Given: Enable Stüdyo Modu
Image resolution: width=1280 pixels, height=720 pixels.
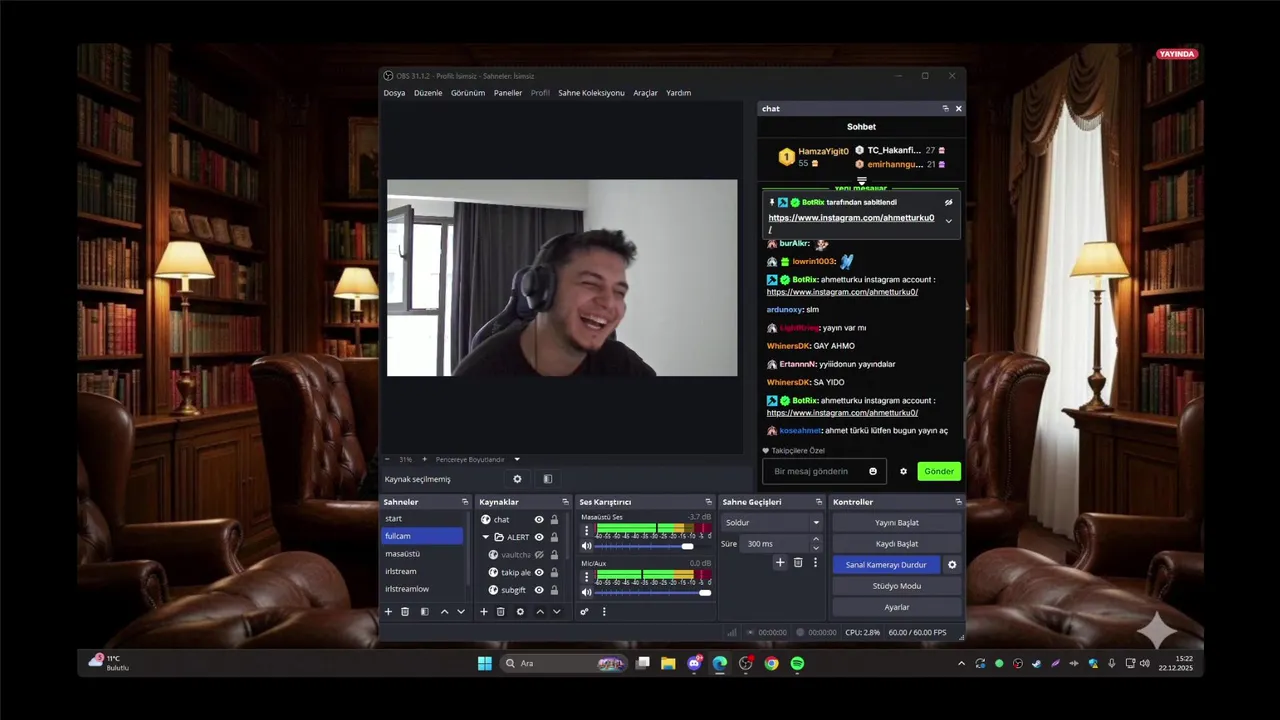Looking at the screenshot, I should point(897,585).
